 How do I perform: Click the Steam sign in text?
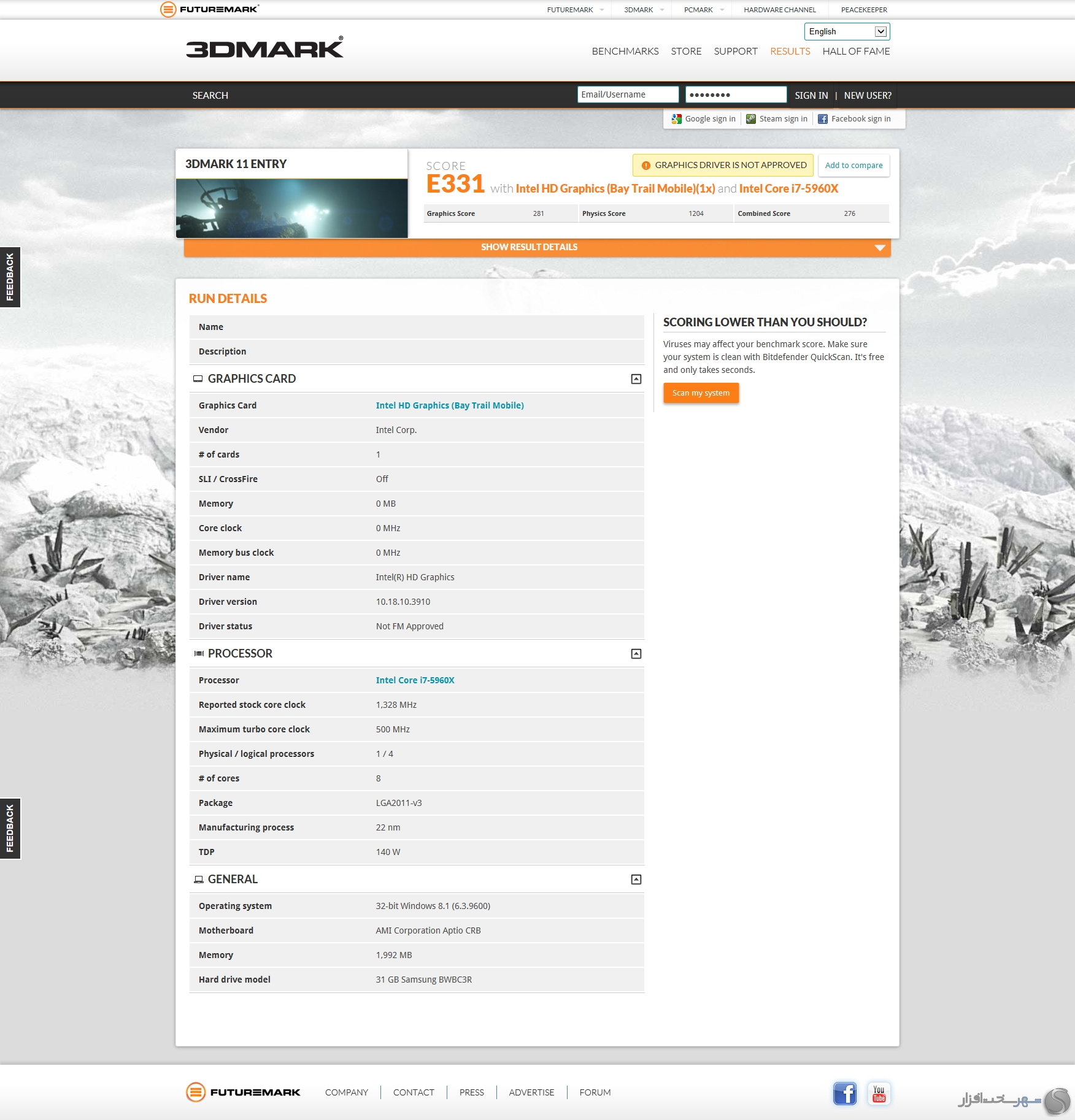(784, 119)
